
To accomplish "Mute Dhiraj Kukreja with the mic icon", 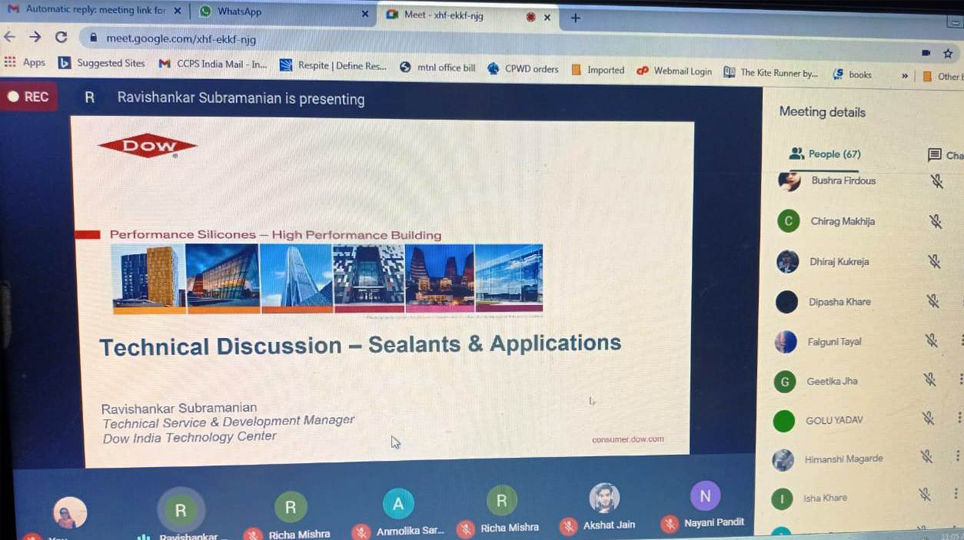I will click(934, 261).
